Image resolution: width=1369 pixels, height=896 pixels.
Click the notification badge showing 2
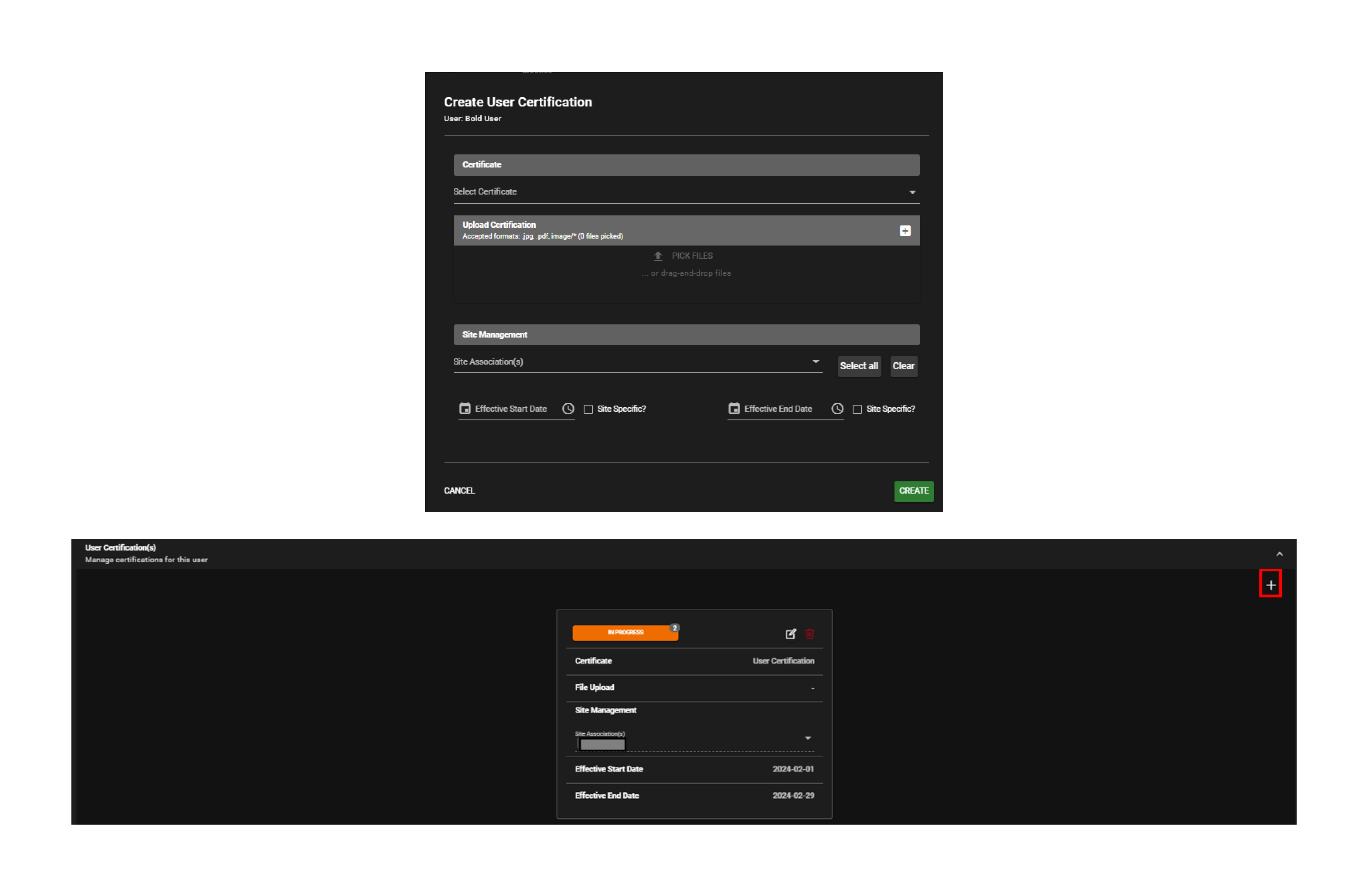[674, 627]
